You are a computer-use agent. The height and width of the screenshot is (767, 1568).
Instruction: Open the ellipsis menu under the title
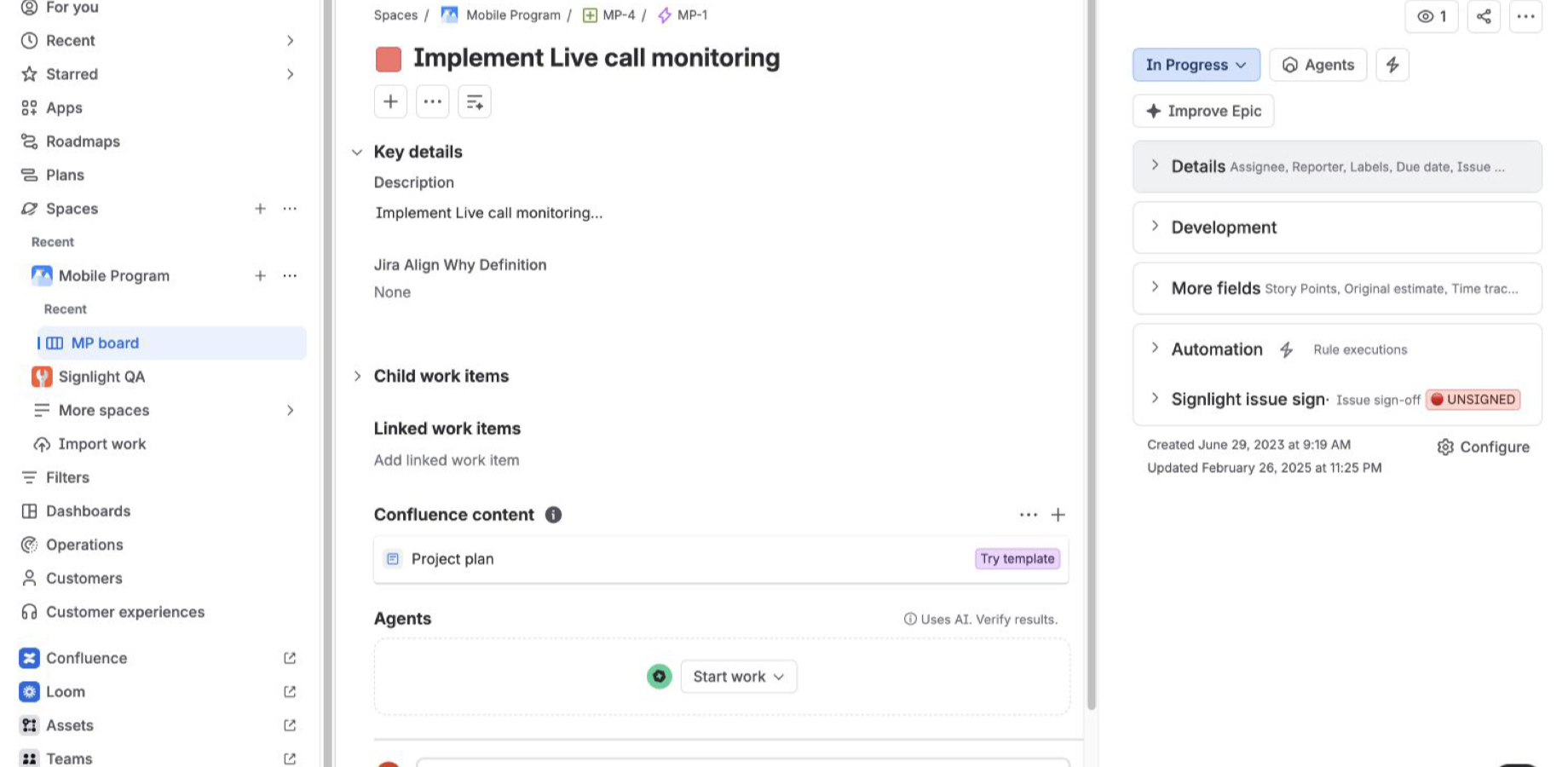pos(433,102)
